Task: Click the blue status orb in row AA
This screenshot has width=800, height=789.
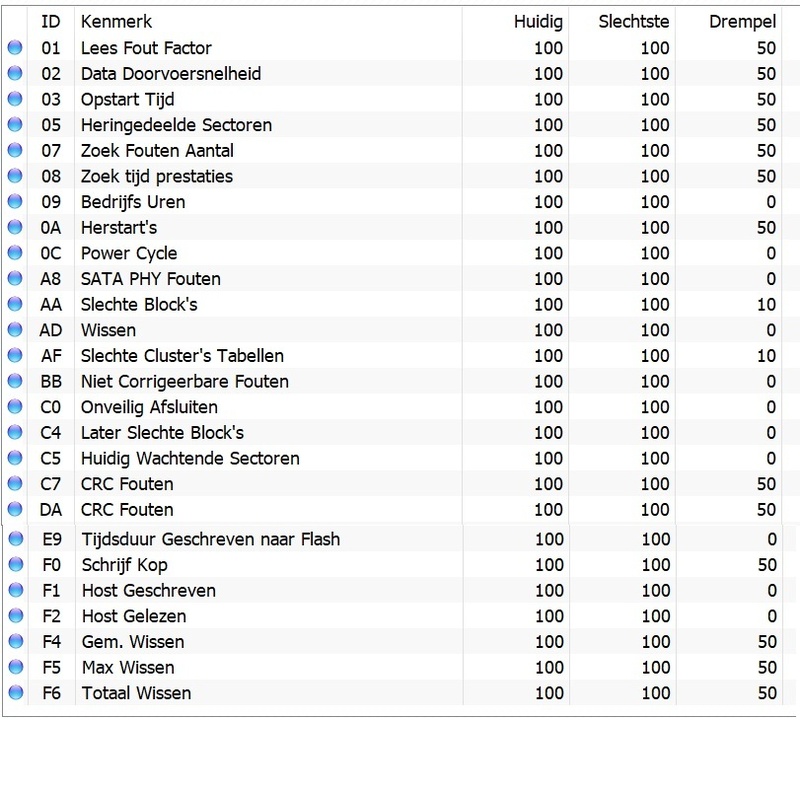Action: 15,304
